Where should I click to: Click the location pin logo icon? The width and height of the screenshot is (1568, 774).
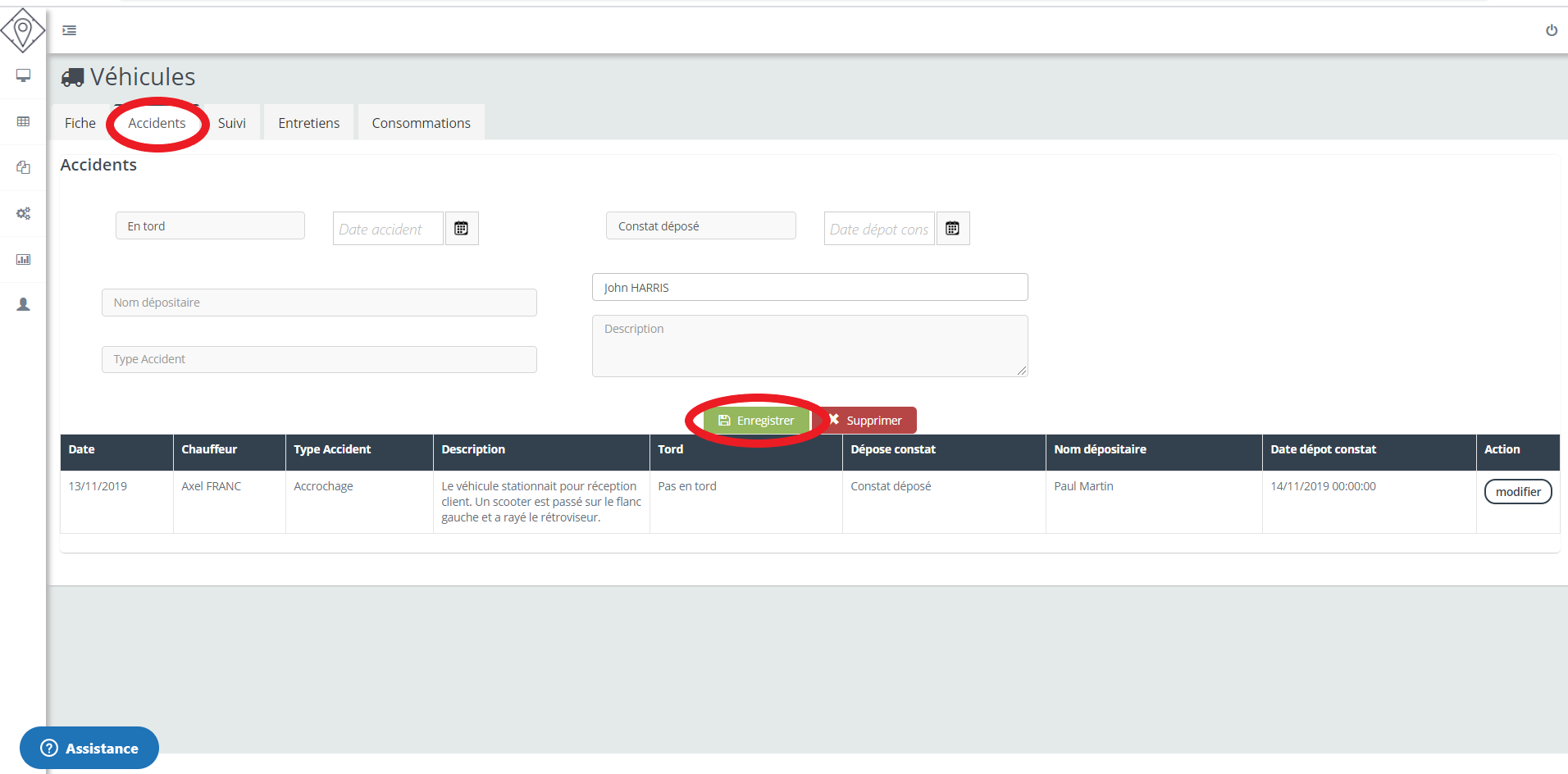click(23, 30)
